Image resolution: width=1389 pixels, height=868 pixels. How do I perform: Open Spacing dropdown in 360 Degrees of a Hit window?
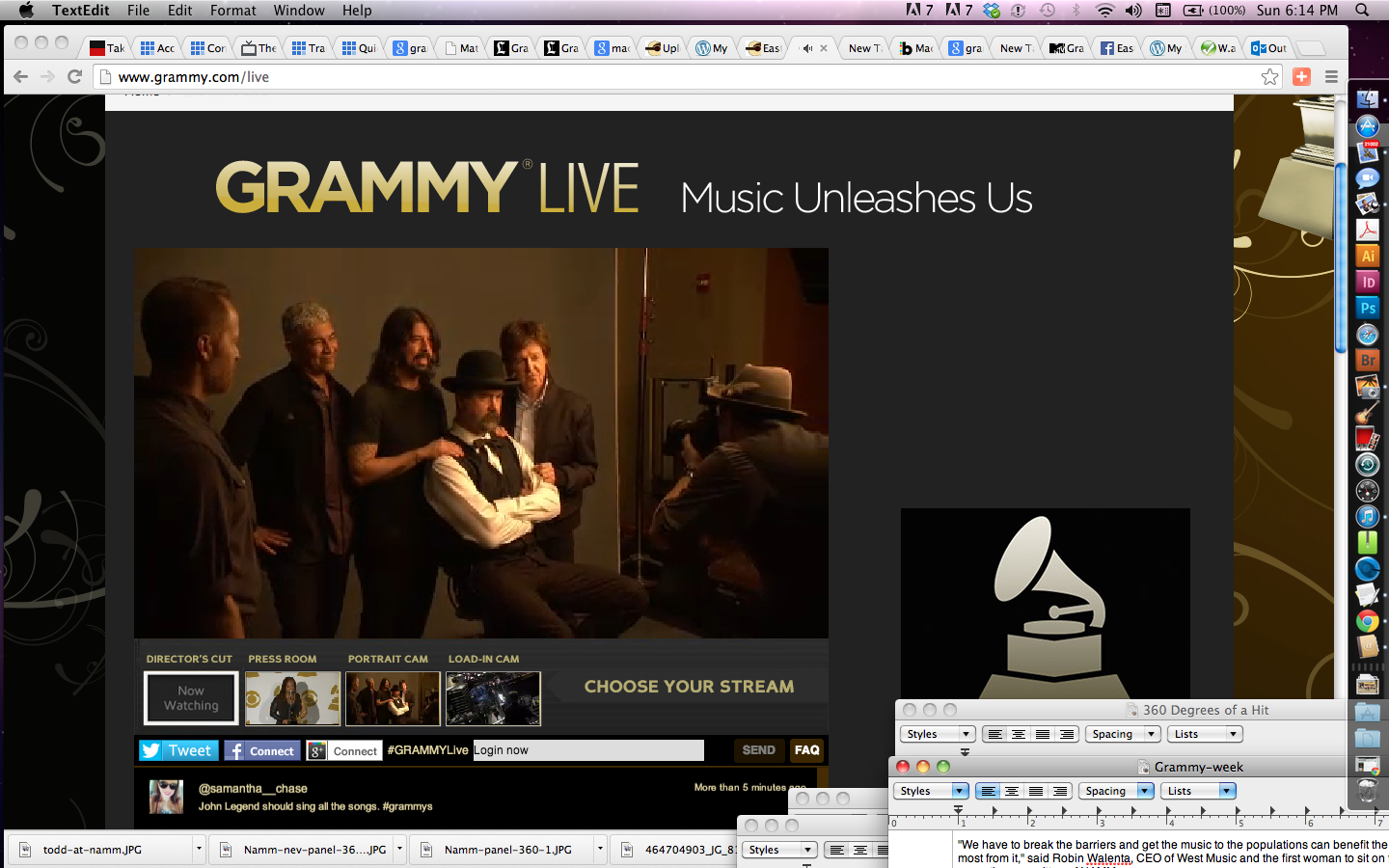coord(1123,734)
